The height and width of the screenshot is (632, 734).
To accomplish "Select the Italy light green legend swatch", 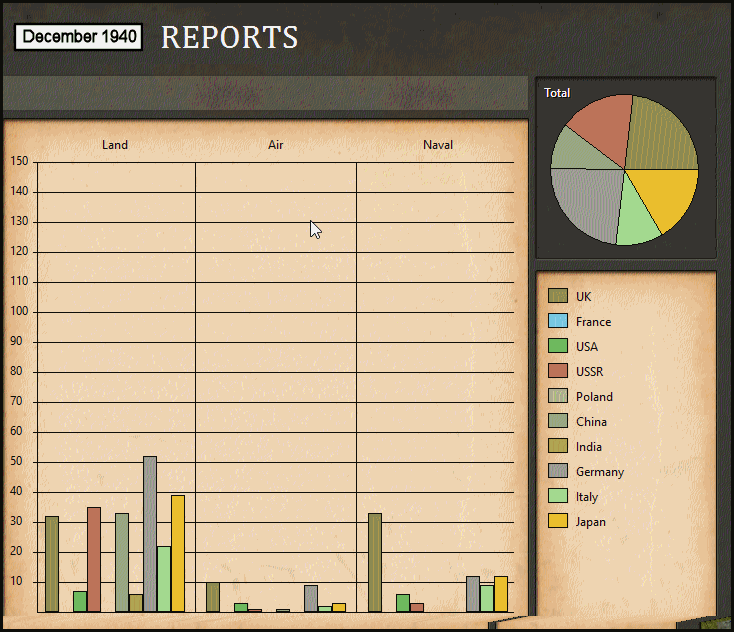I will (557, 496).
